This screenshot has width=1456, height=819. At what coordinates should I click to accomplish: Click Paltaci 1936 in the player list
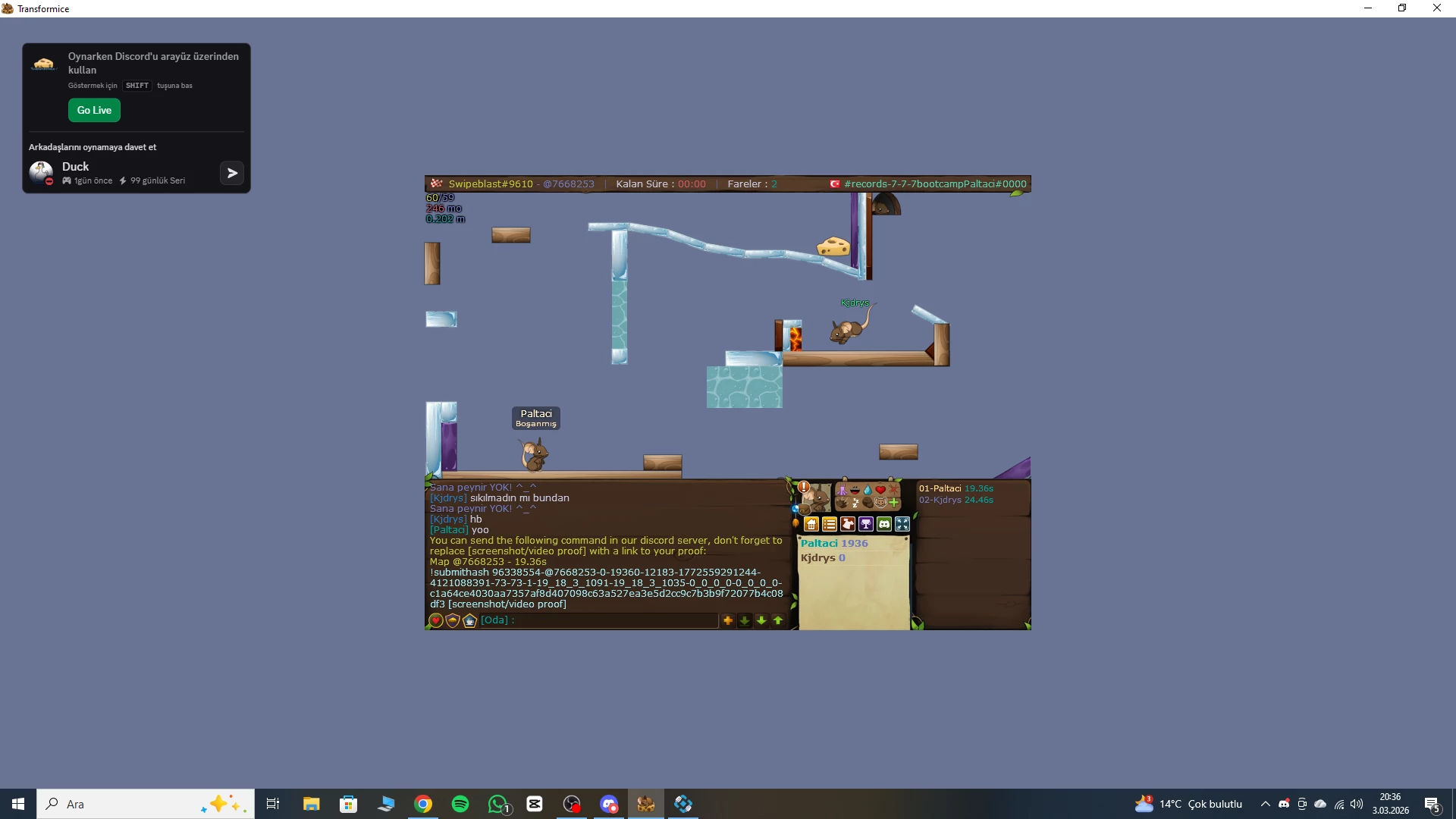(834, 544)
